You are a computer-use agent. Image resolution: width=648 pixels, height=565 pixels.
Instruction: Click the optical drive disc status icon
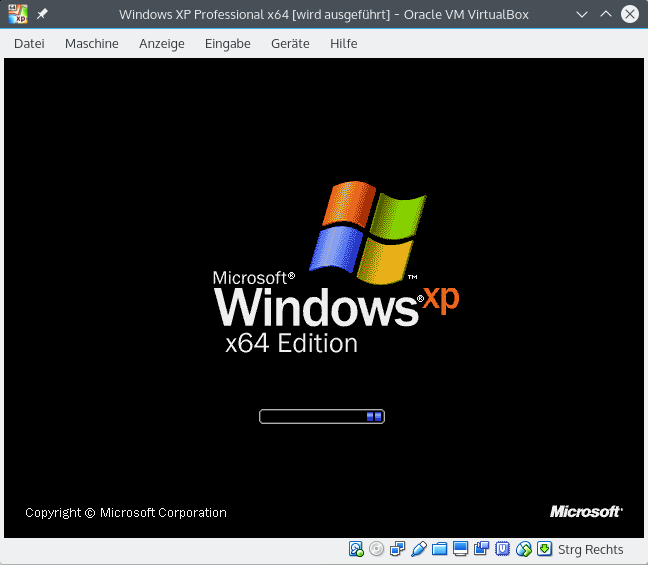point(377,549)
